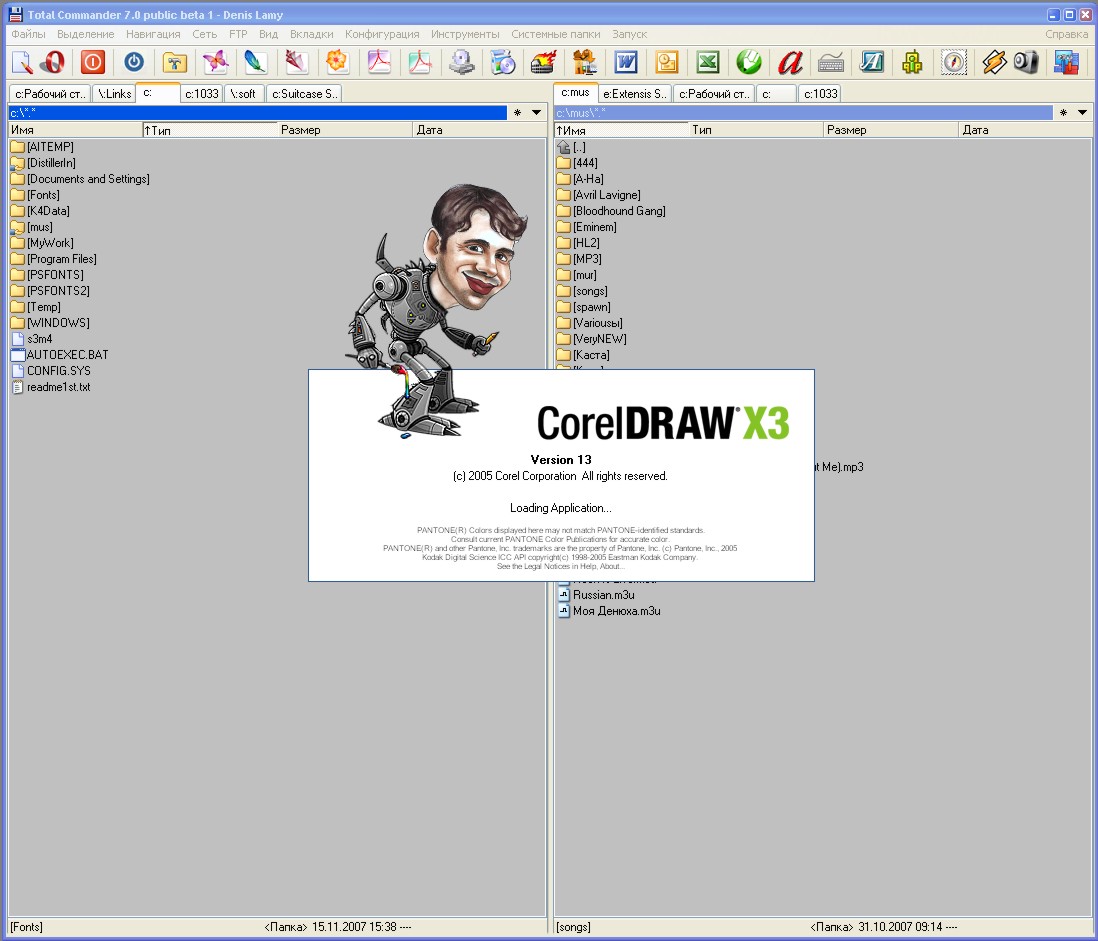
Task: Select the c:mus tab in right panel
Action: coord(575,92)
